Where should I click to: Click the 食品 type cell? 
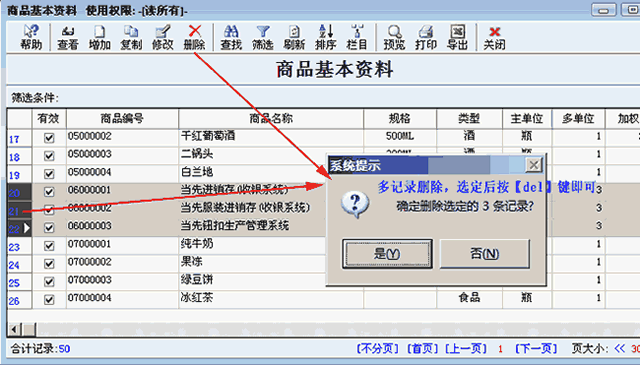tap(469, 298)
